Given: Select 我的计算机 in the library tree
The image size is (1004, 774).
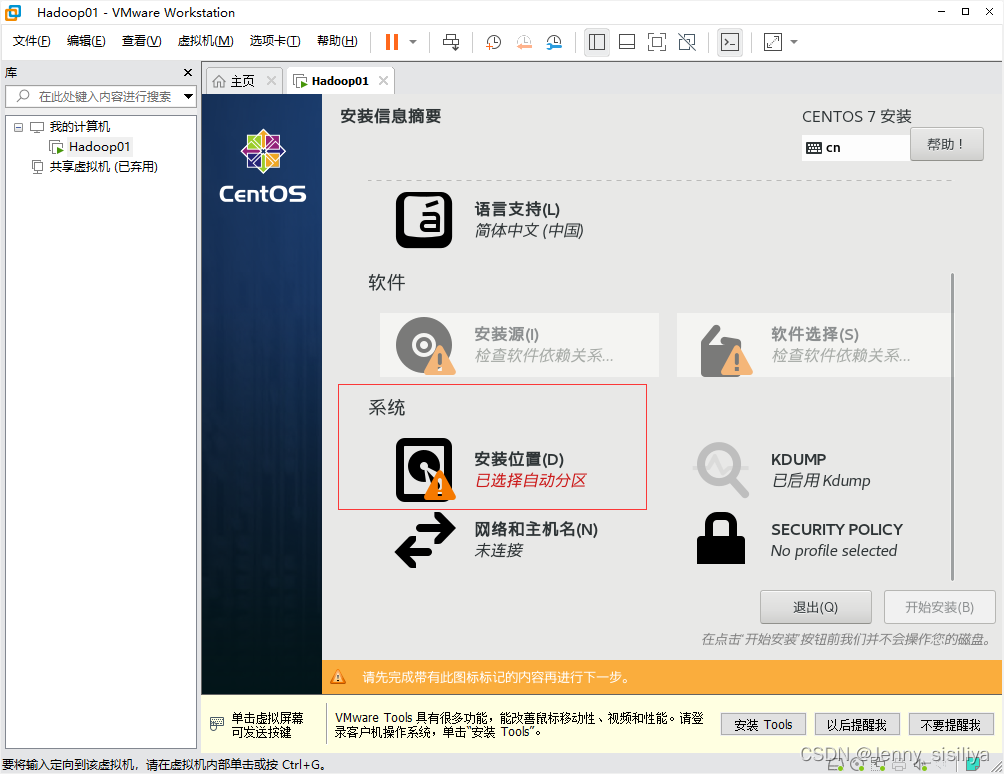Looking at the screenshot, I should click(x=79, y=127).
